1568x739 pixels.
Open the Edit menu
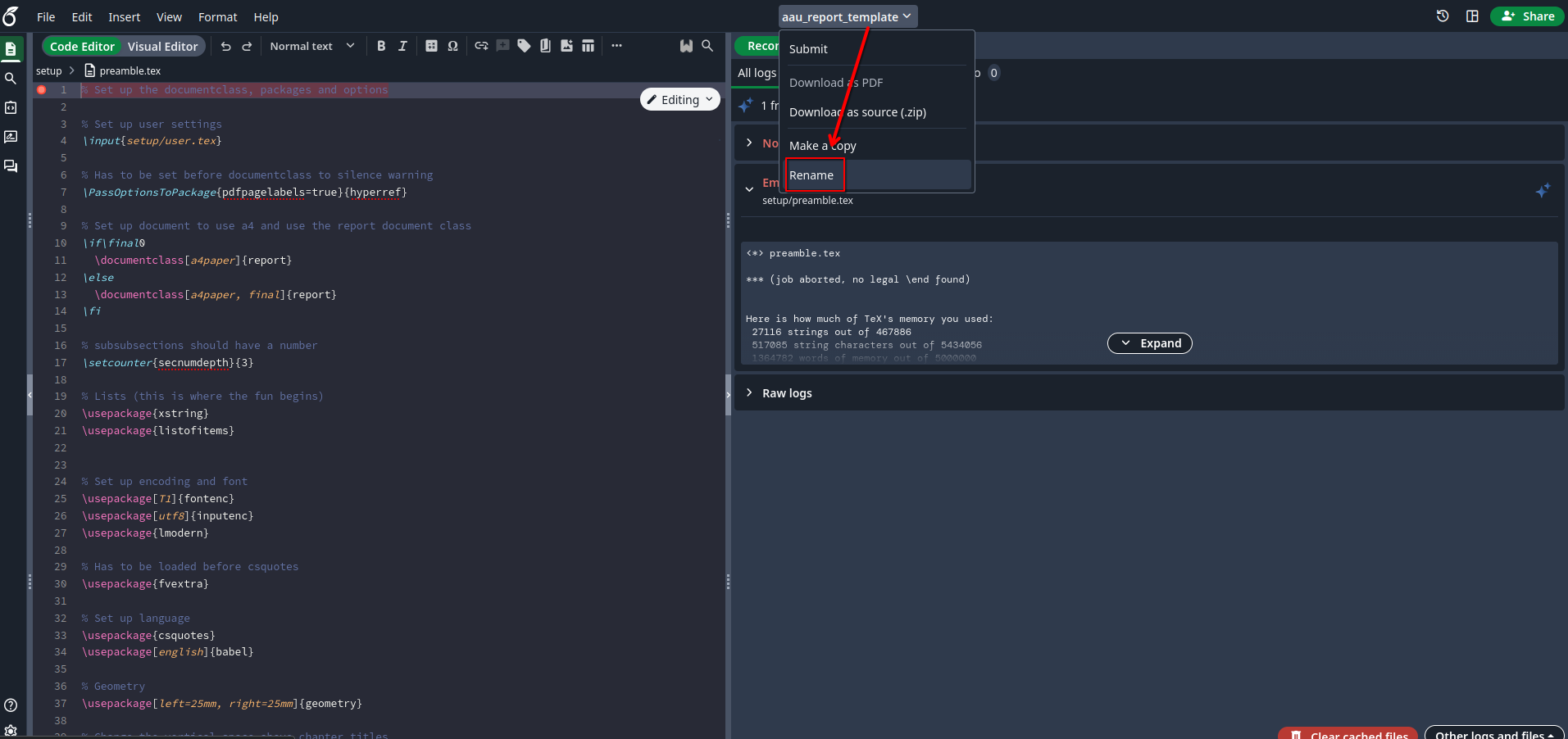click(82, 16)
